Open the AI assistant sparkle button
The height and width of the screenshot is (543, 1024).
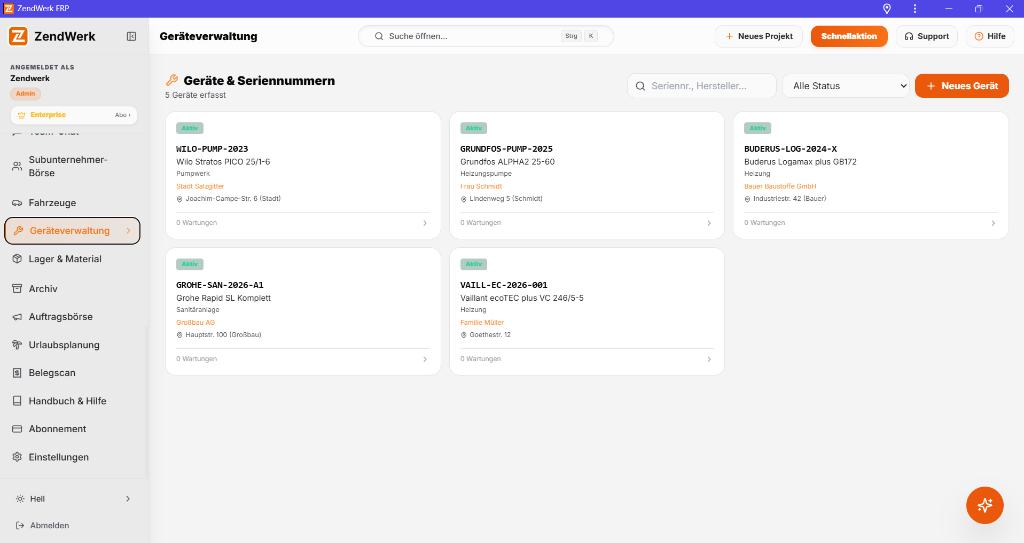point(985,505)
